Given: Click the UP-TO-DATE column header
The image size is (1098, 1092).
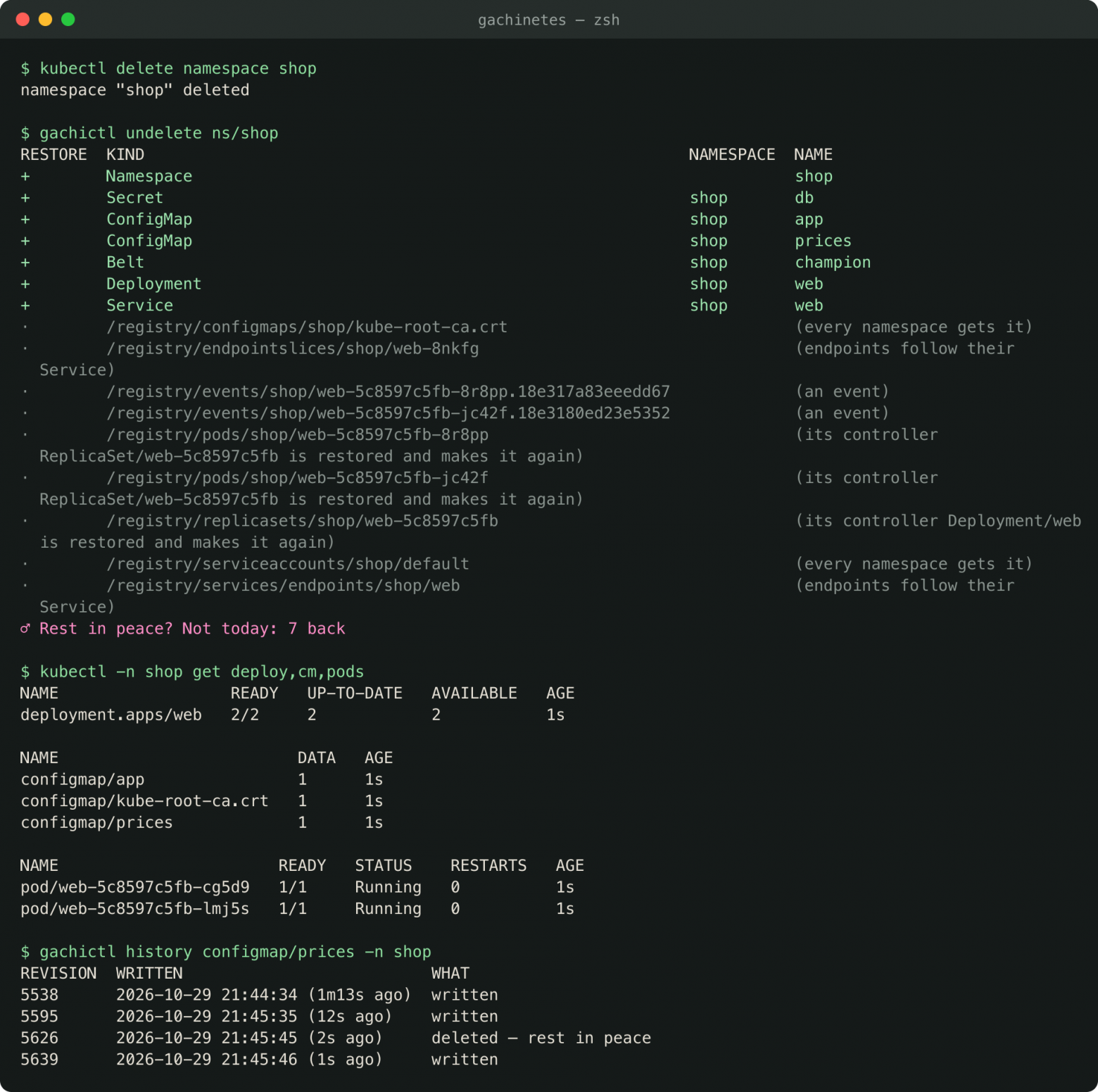Looking at the screenshot, I should [355, 694].
